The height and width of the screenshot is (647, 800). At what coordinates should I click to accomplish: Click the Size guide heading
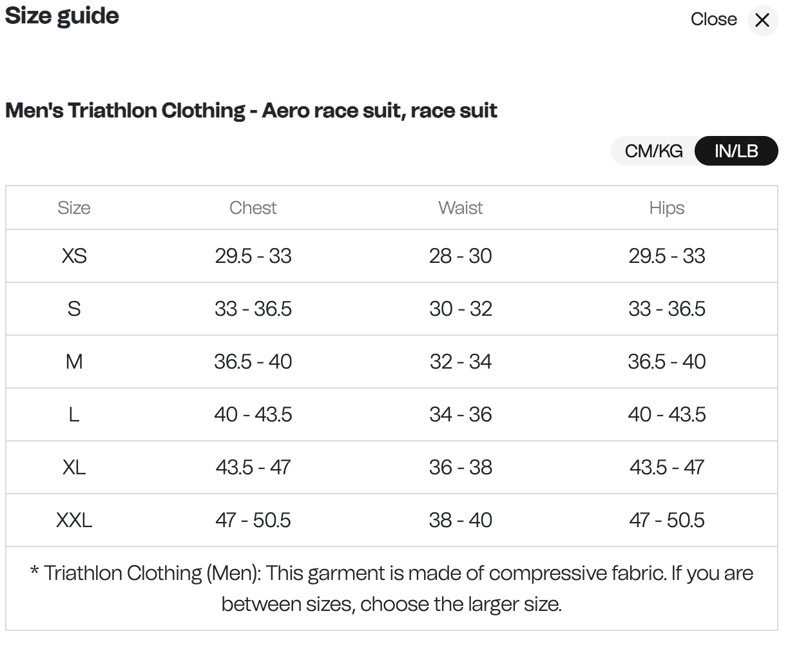[x=62, y=16]
